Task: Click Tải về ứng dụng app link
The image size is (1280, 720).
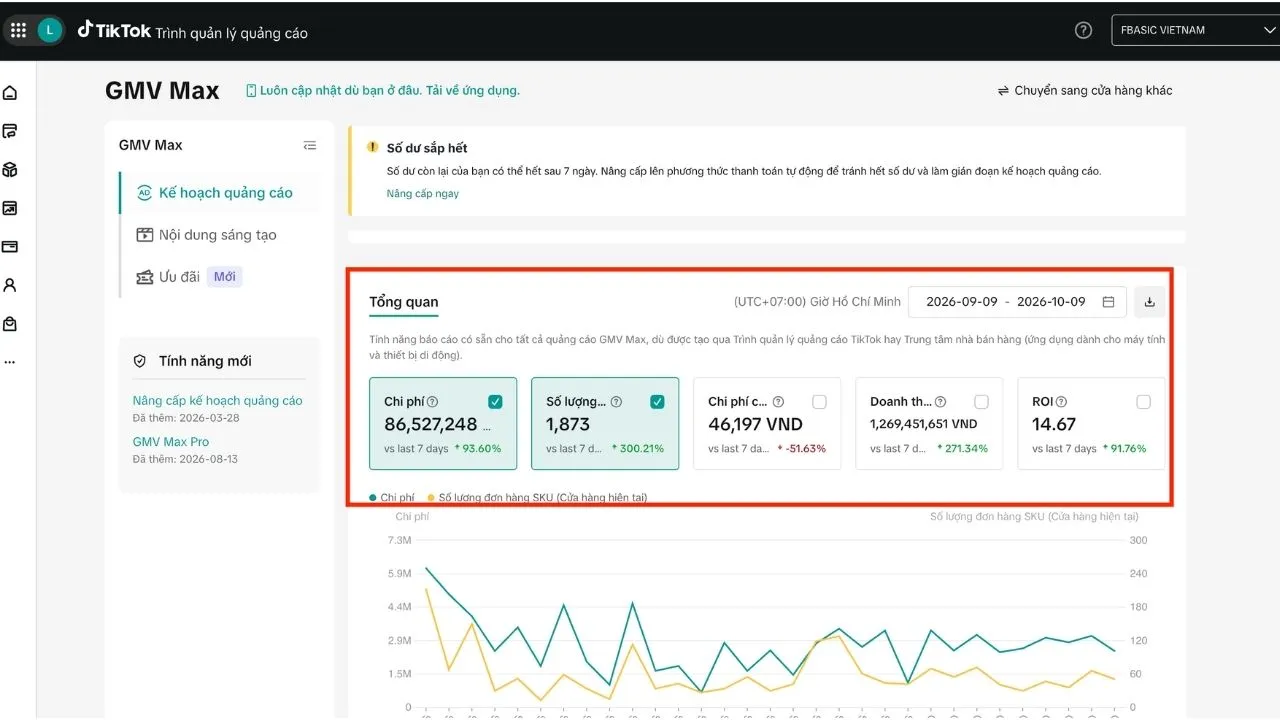Action: [475, 90]
